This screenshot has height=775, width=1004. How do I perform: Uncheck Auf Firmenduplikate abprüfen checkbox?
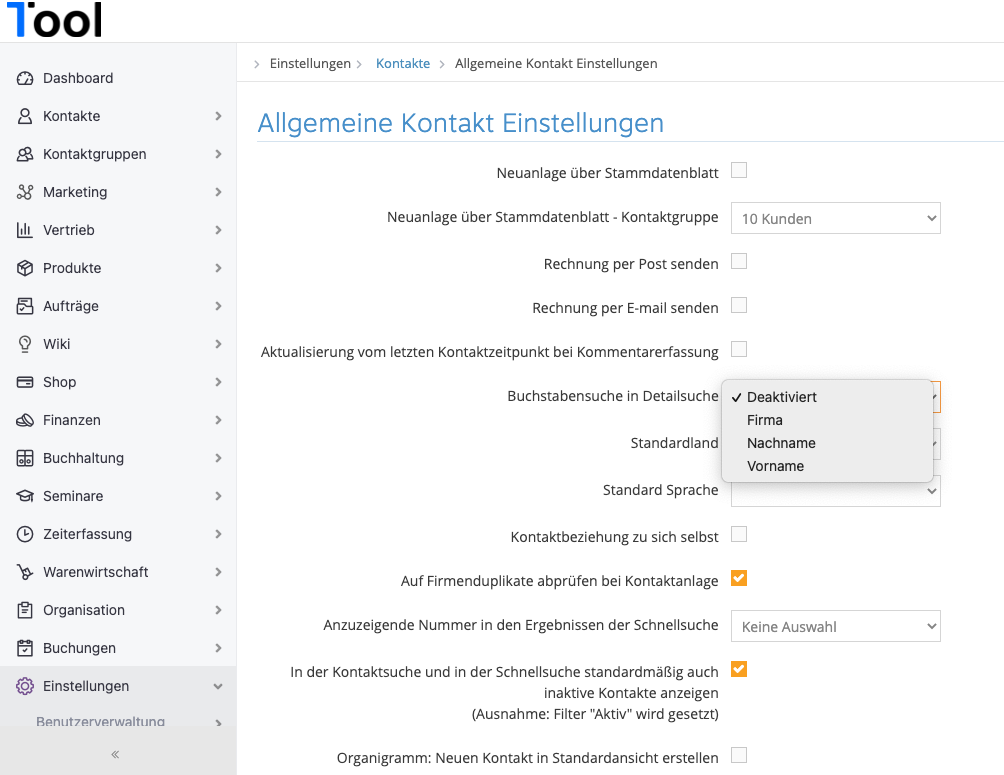739,578
